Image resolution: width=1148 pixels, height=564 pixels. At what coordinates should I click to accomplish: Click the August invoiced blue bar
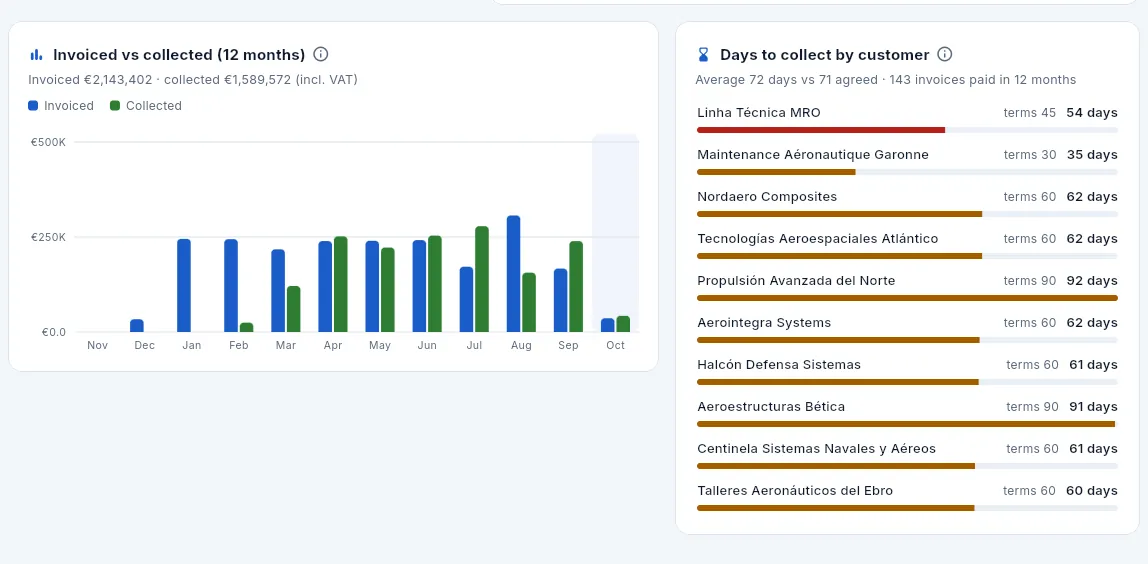[513, 274]
